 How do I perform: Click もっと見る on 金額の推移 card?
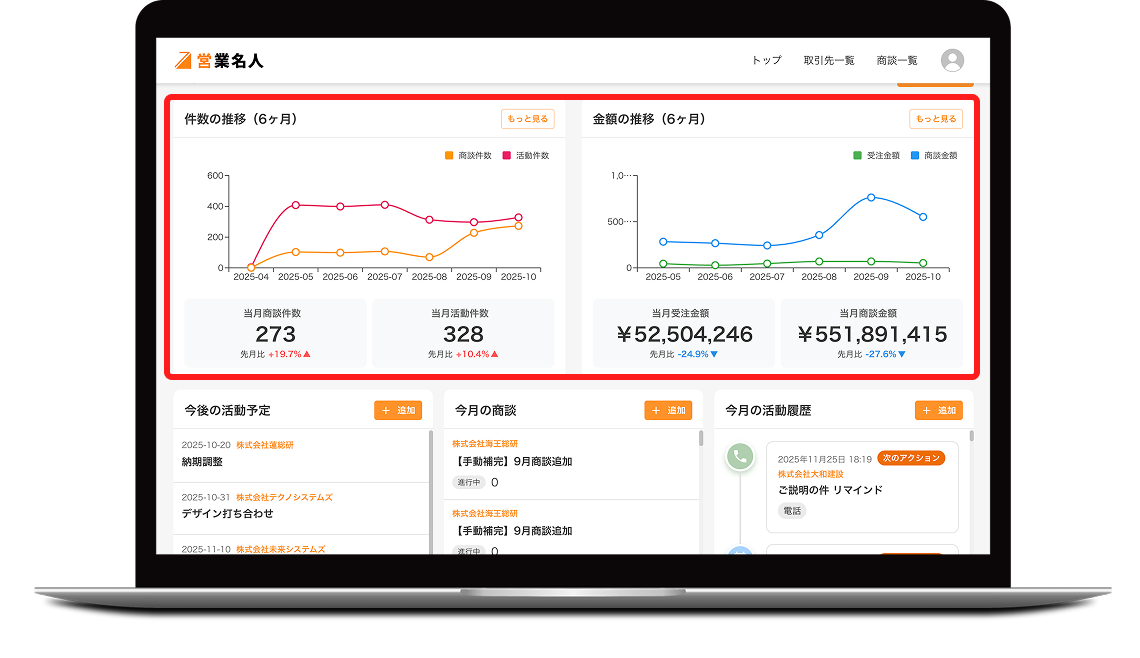tap(935, 119)
